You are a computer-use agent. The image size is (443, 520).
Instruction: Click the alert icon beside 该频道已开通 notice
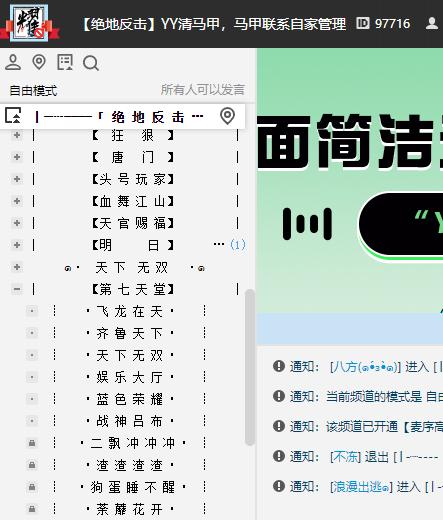279,426
